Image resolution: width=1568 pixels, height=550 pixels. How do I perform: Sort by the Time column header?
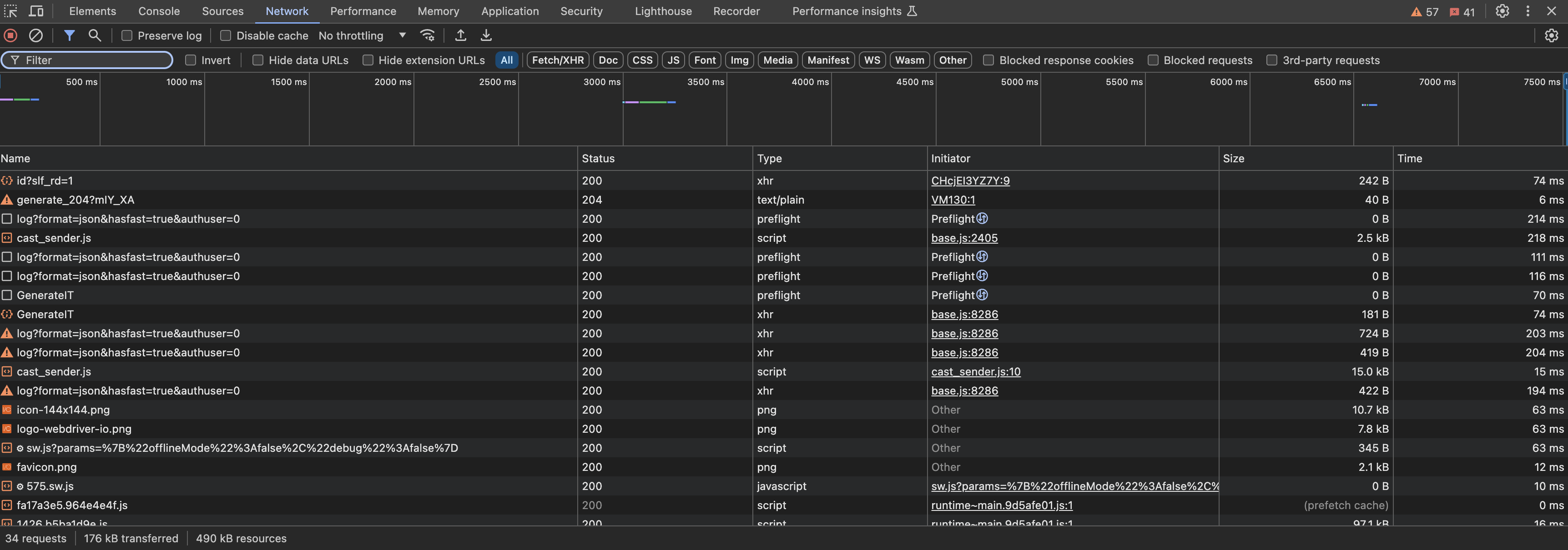point(1480,158)
